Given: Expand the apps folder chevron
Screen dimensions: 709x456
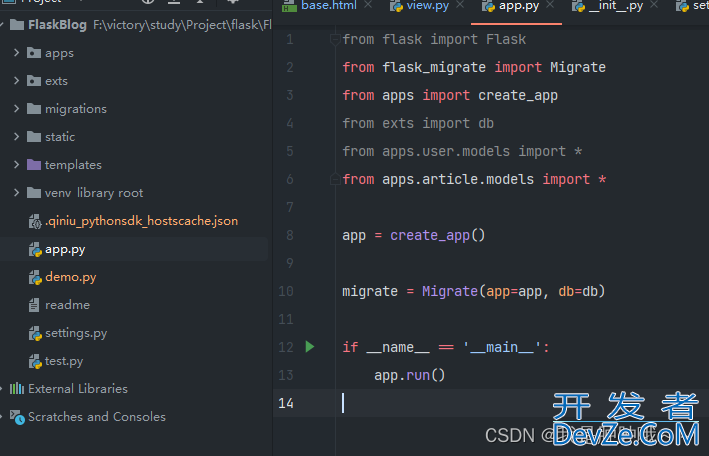Looking at the screenshot, I should 17,53.
